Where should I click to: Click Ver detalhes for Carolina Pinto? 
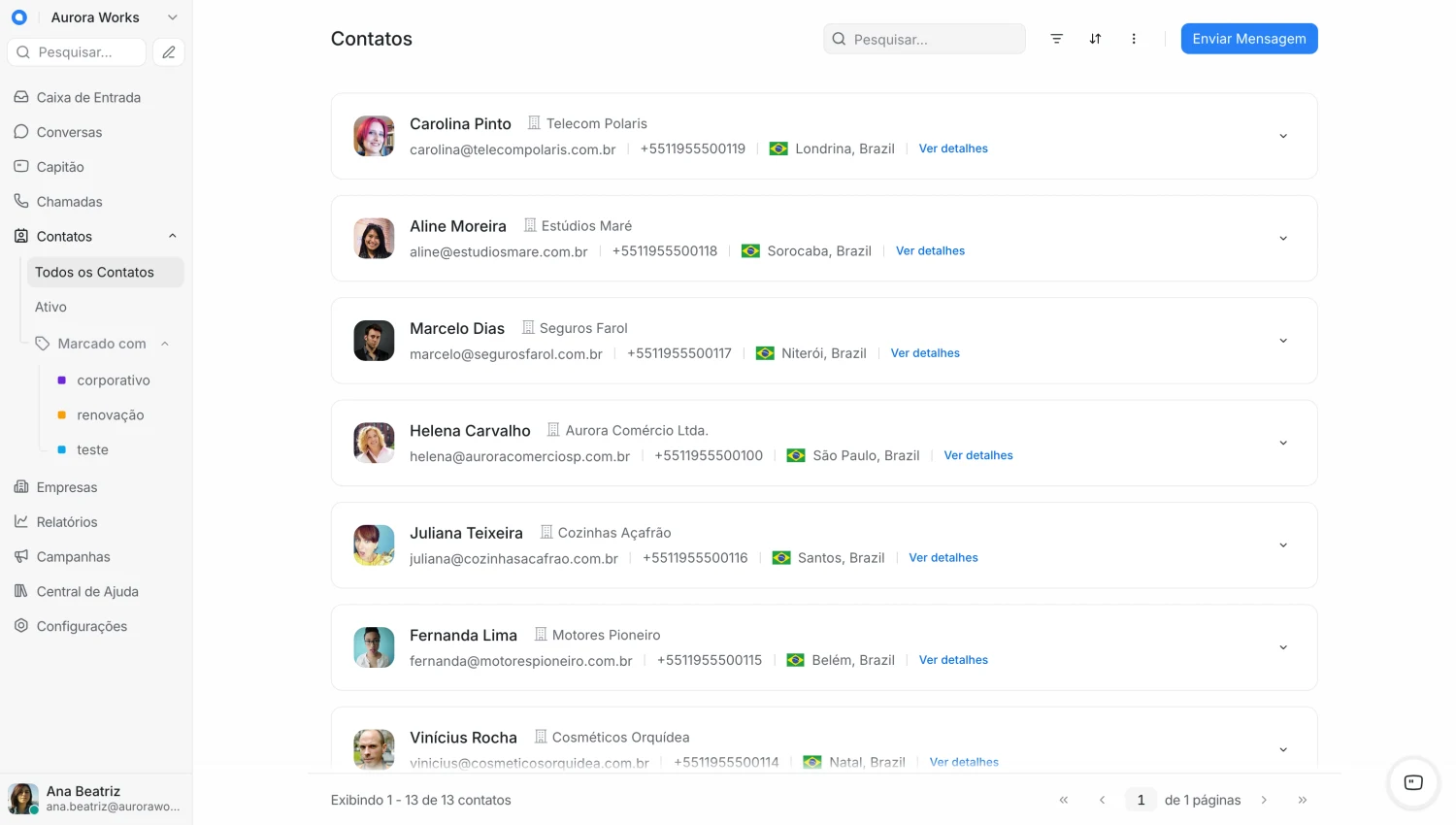point(953,148)
